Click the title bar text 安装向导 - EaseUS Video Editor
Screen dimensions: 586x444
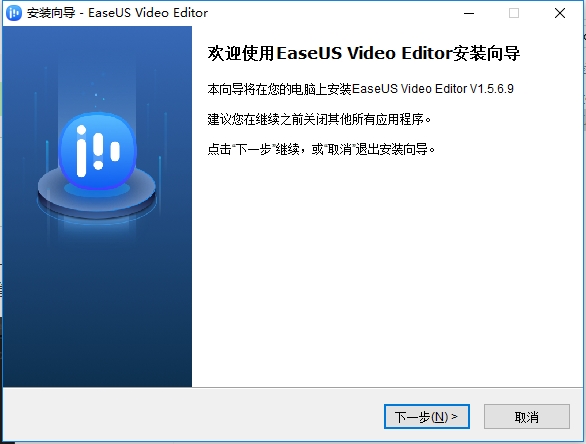[117, 13]
